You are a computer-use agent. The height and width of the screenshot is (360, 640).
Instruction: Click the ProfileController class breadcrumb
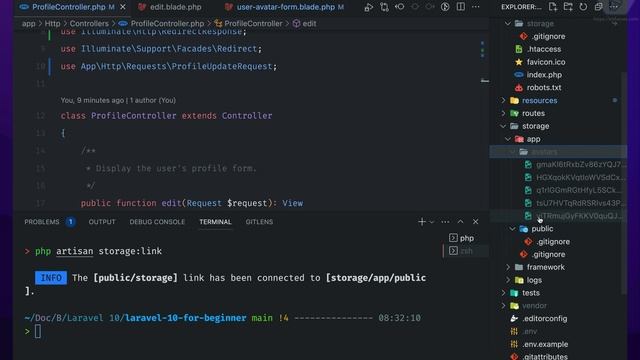253,24
